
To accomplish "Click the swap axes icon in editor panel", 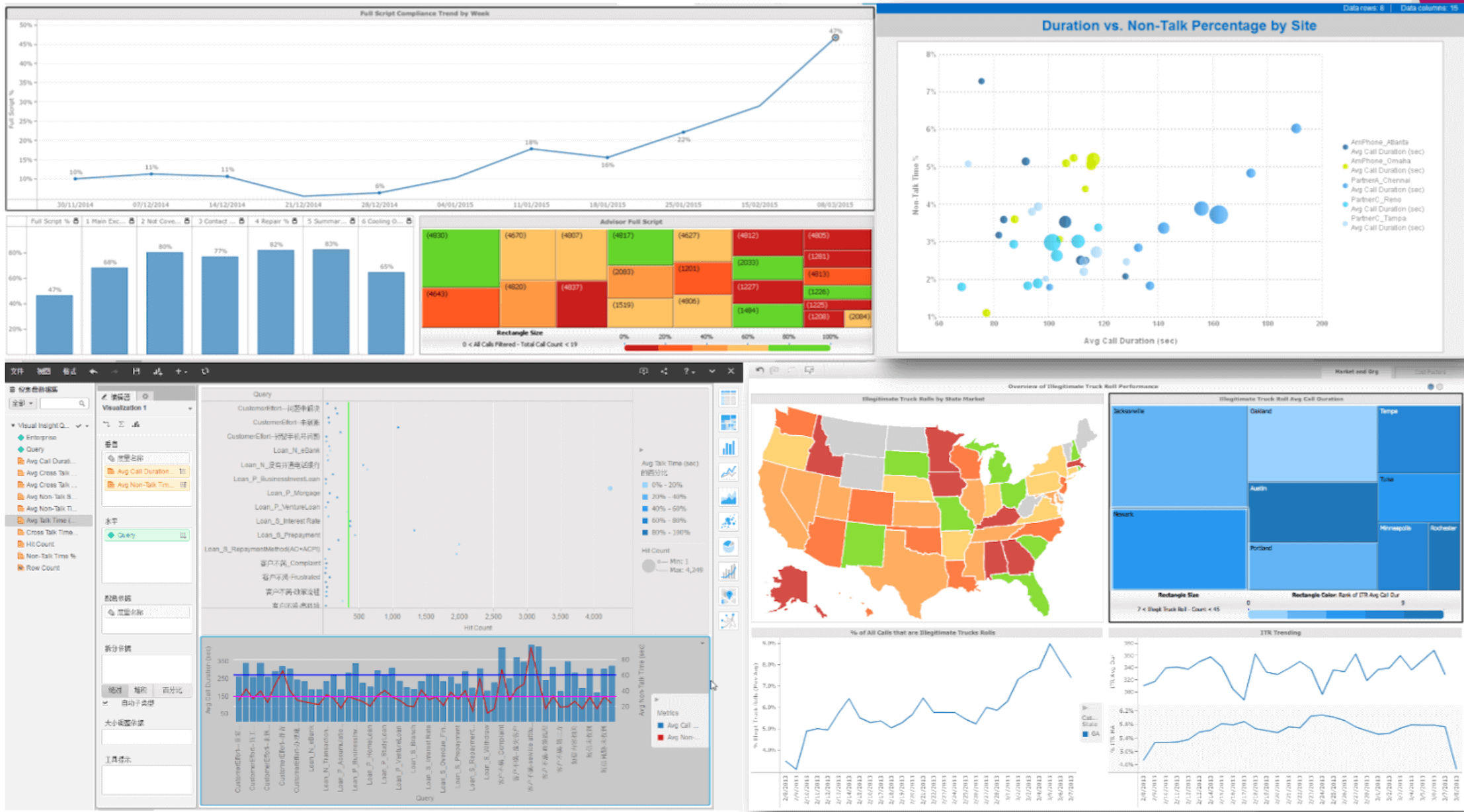I will (107, 425).
